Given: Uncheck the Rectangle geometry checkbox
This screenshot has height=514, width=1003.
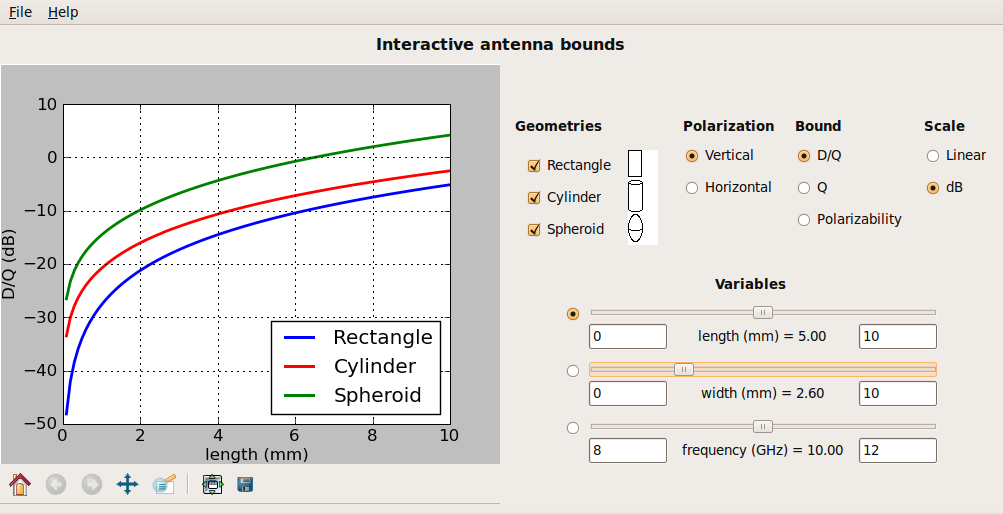Looking at the screenshot, I should pyautogui.click(x=534, y=166).
